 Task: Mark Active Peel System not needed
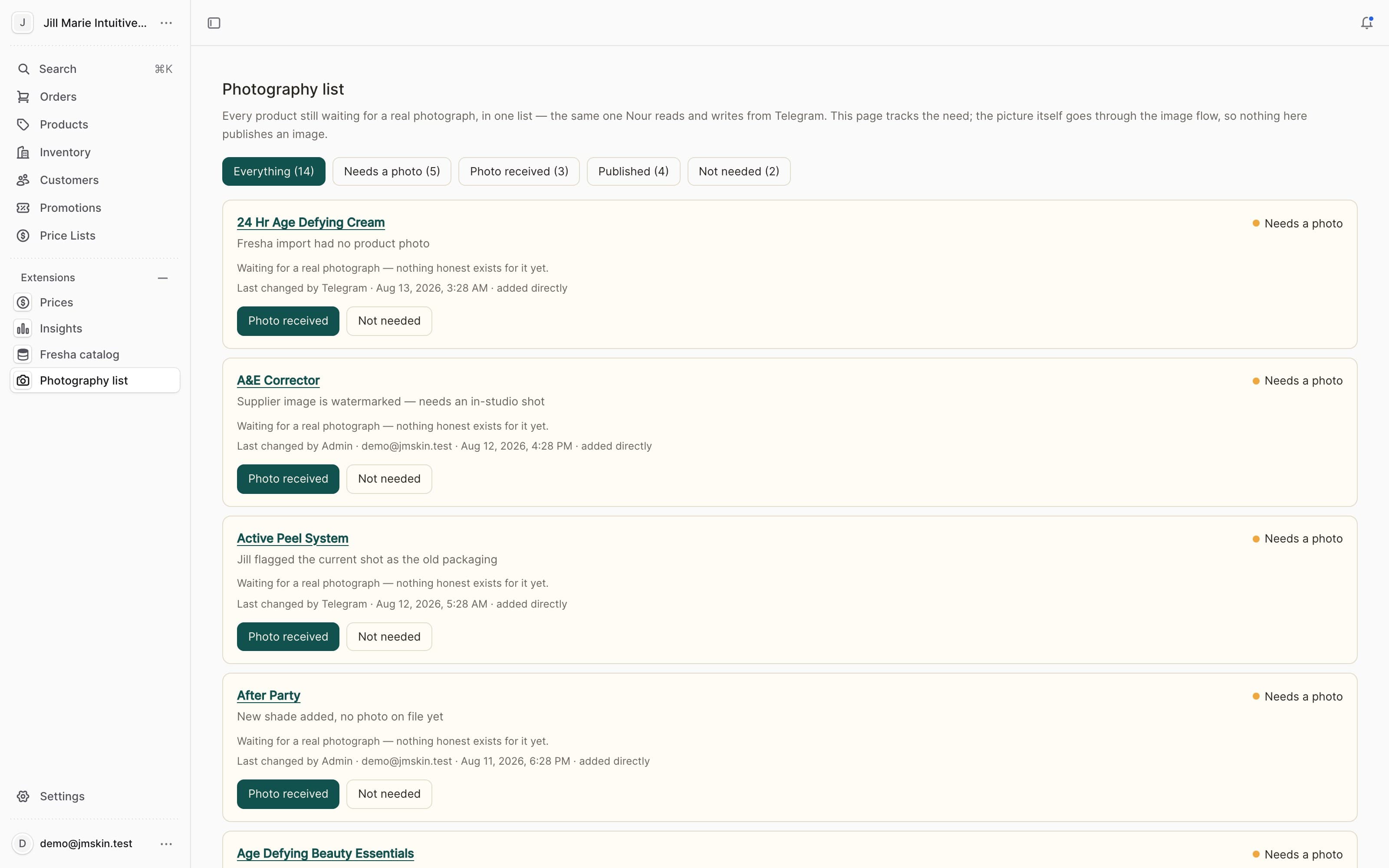[389, 637]
